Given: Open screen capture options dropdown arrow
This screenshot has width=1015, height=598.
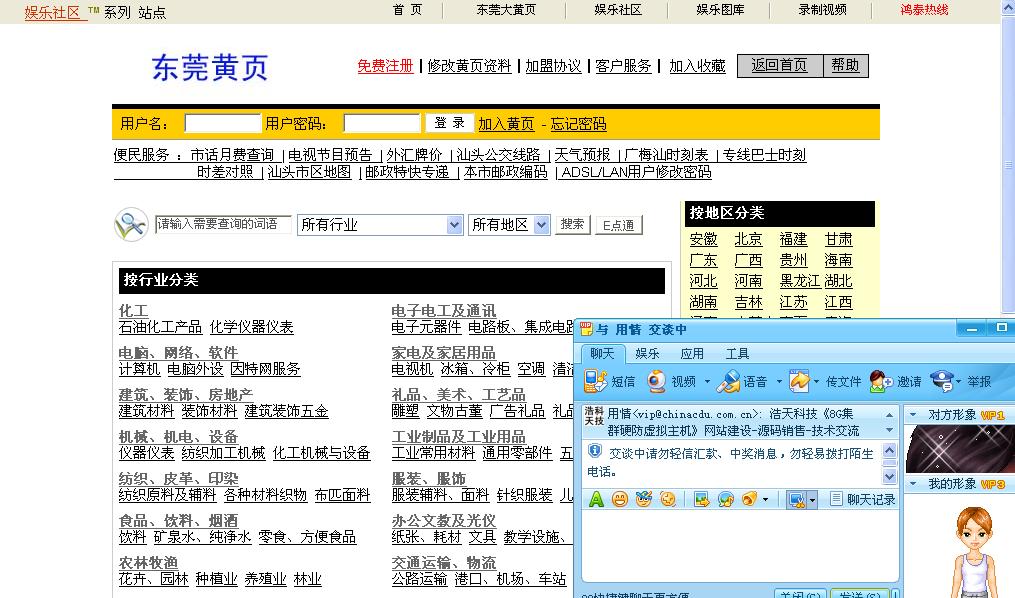Looking at the screenshot, I should tap(812, 499).
